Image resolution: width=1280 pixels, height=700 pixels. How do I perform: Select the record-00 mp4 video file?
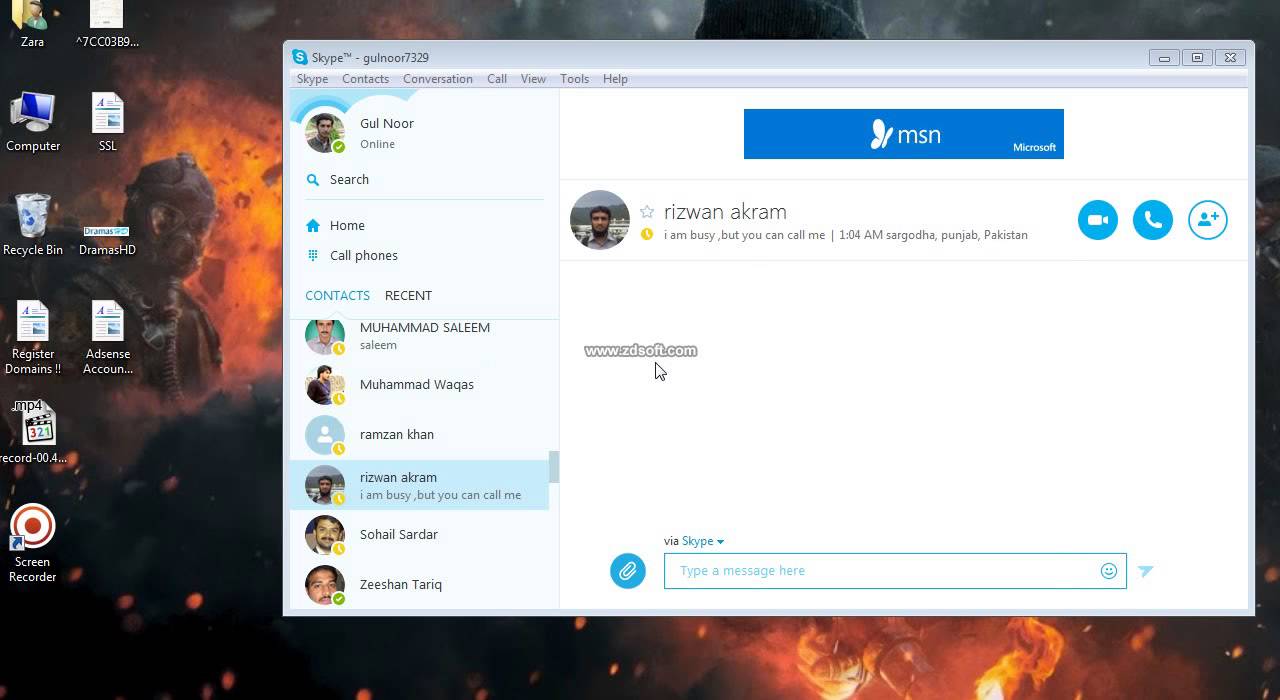33,432
